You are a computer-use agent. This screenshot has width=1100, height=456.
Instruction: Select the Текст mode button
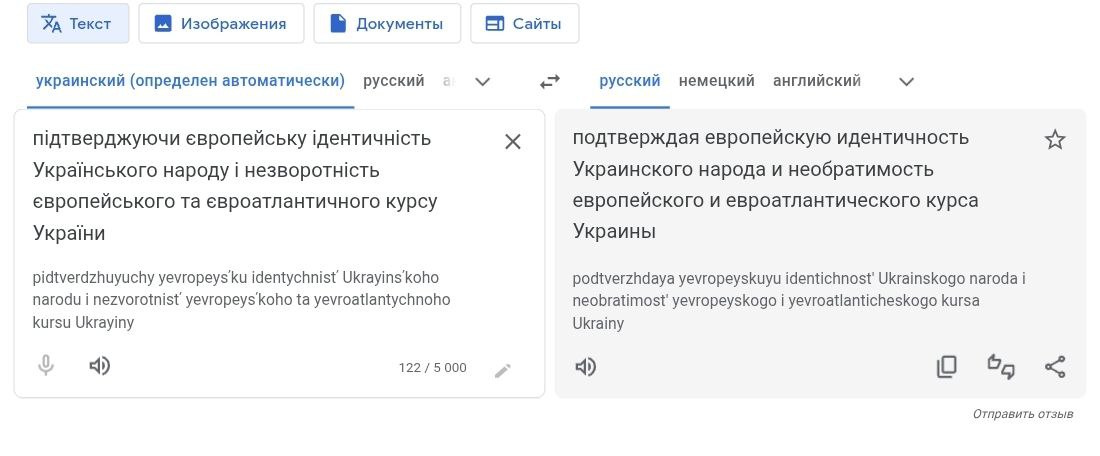click(x=78, y=23)
